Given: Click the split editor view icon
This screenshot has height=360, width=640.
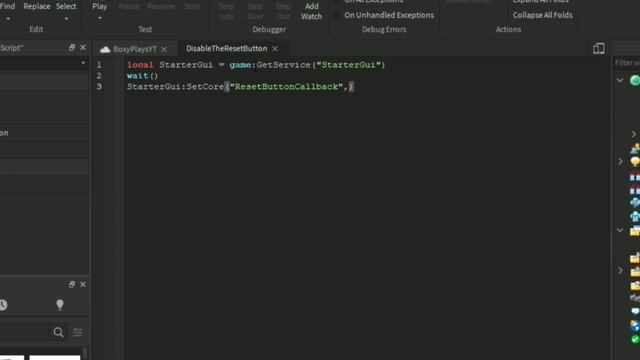Looking at the screenshot, I should pyautogui.click(x=598, y=49).
